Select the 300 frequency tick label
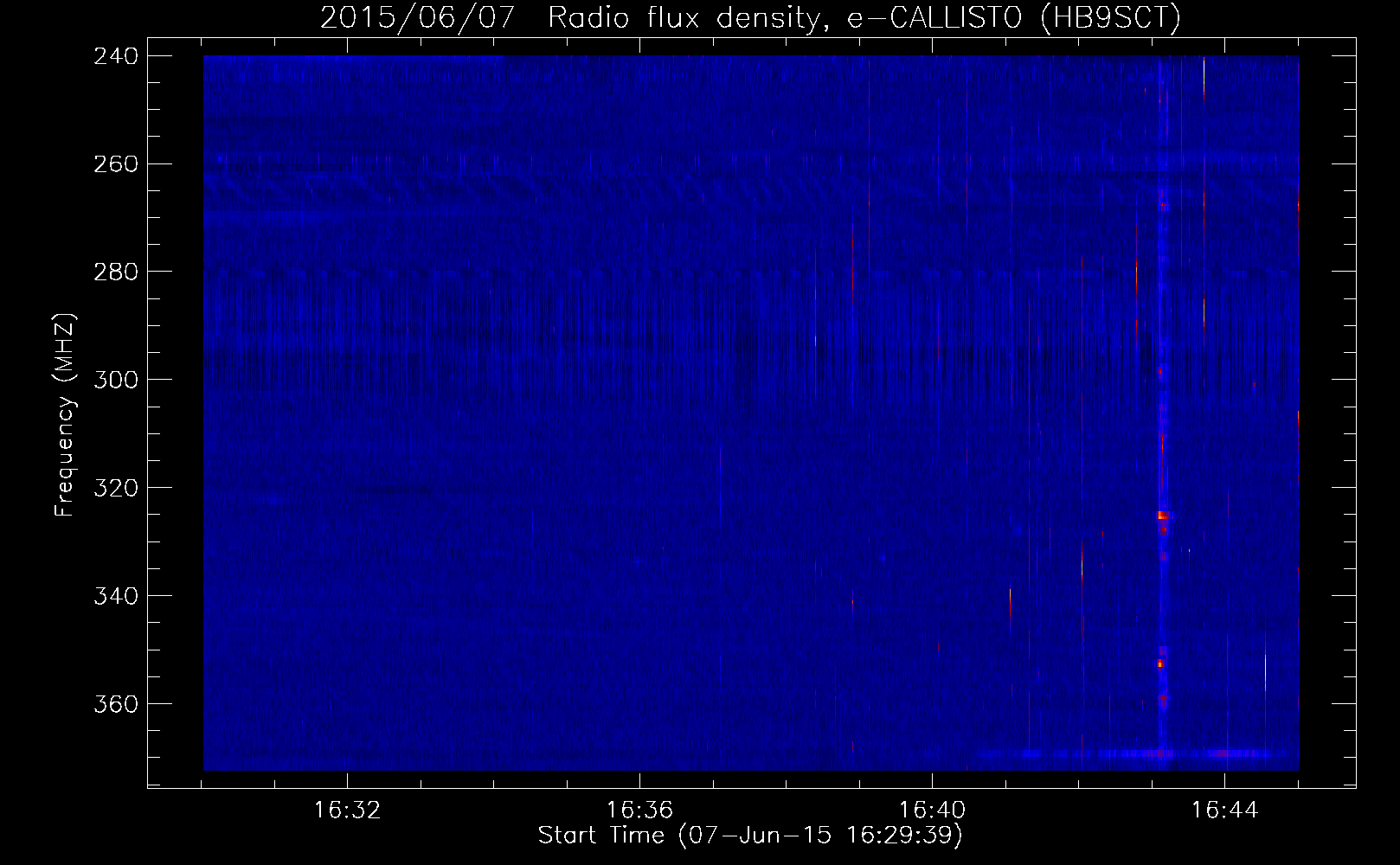Screen dimensions: 1400x865 [116, 381]
